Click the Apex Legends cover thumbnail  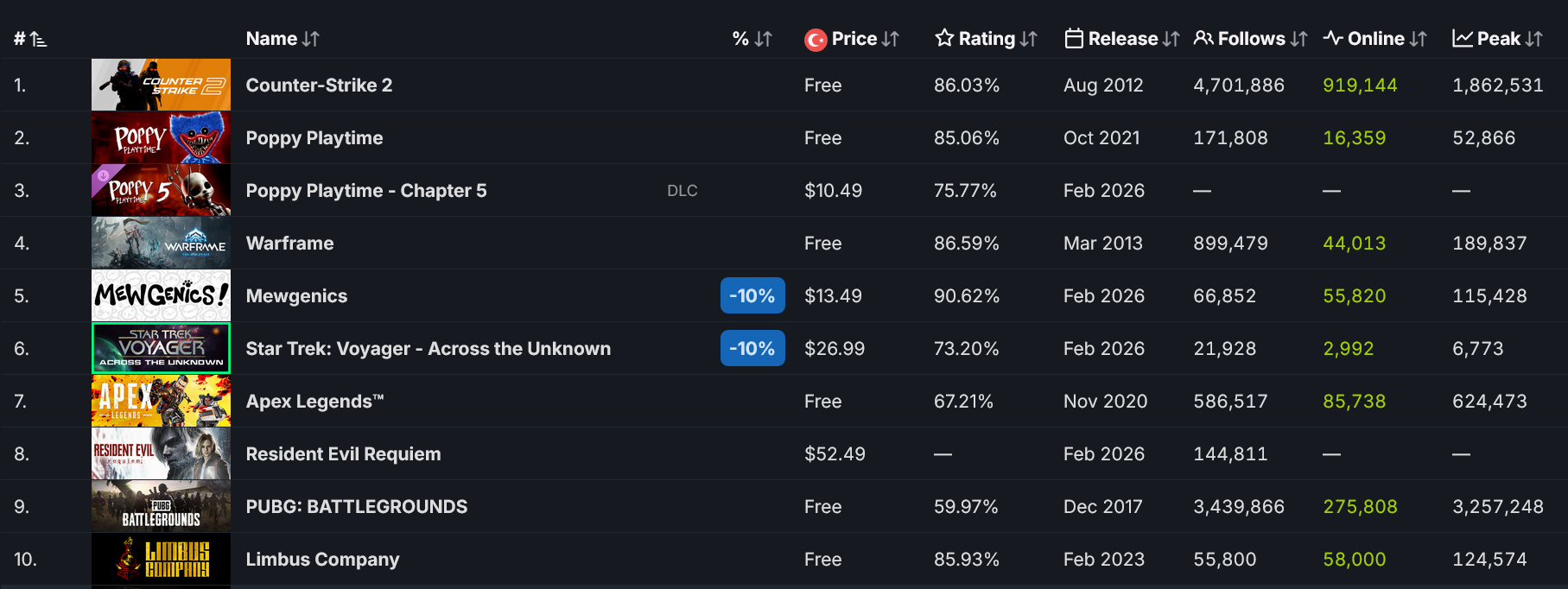pos(161,401)
